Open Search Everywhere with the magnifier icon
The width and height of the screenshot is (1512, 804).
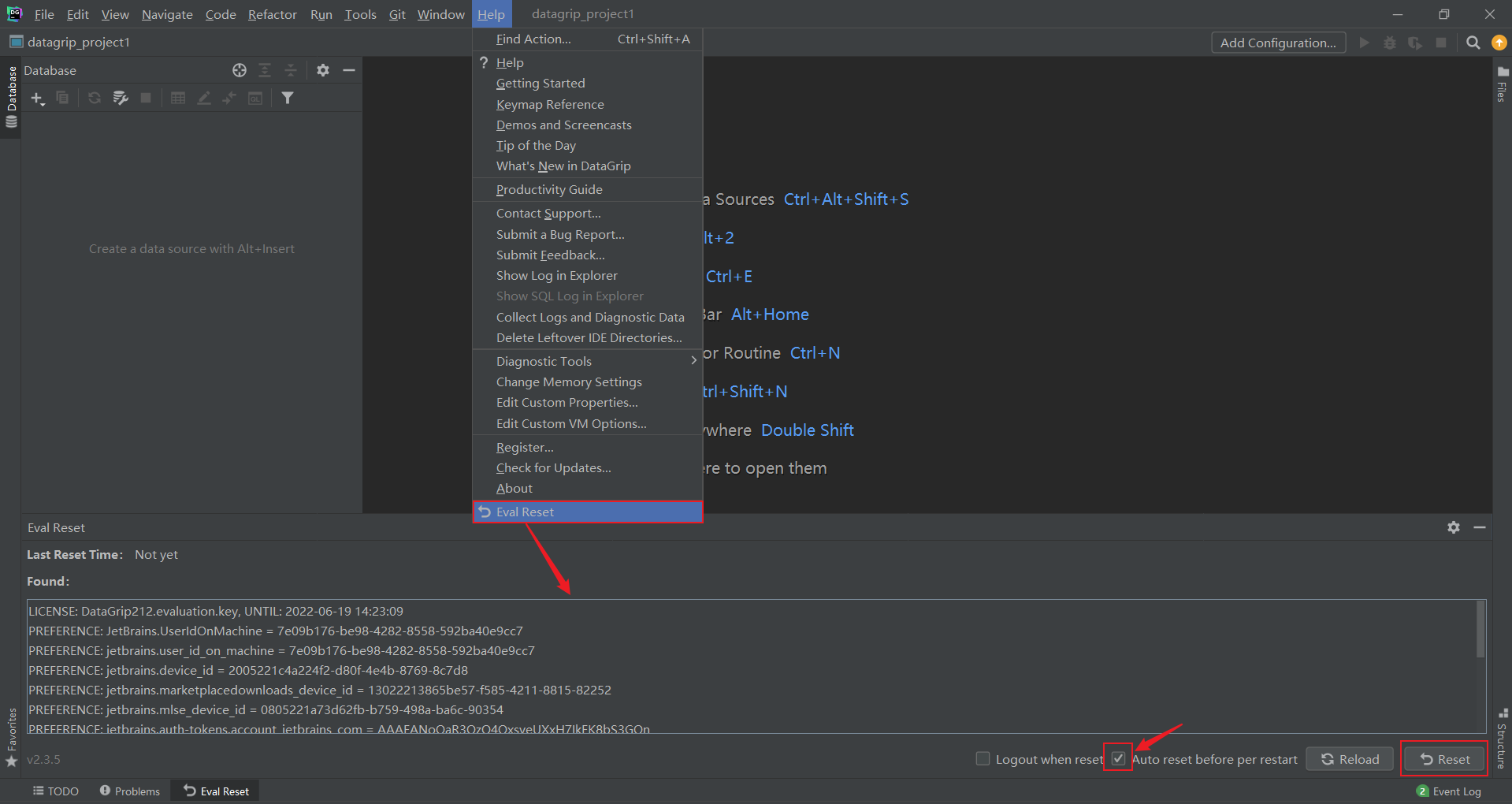[x=1472, y=43]
